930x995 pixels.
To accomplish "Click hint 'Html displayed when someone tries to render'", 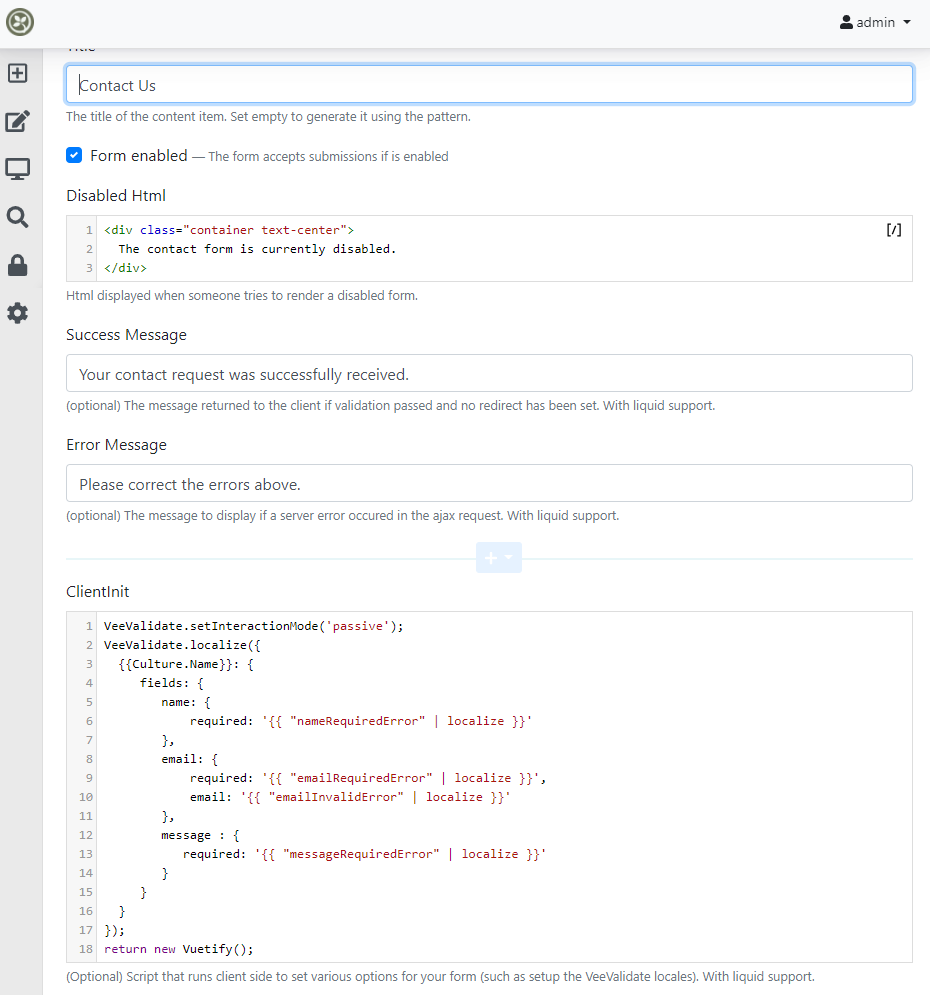I will click(x=242, y=296).
